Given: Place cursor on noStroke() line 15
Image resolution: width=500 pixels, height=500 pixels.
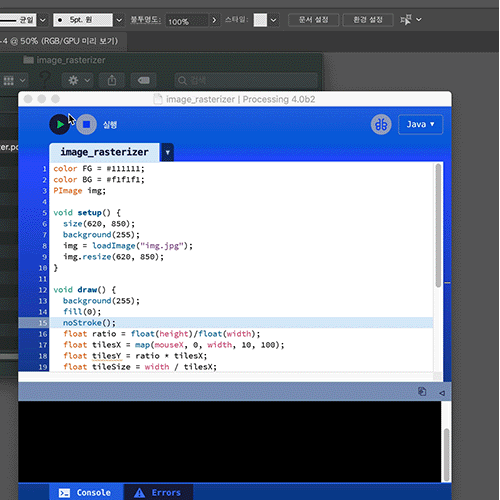Looking at the screenshot, I should [89, 323].
